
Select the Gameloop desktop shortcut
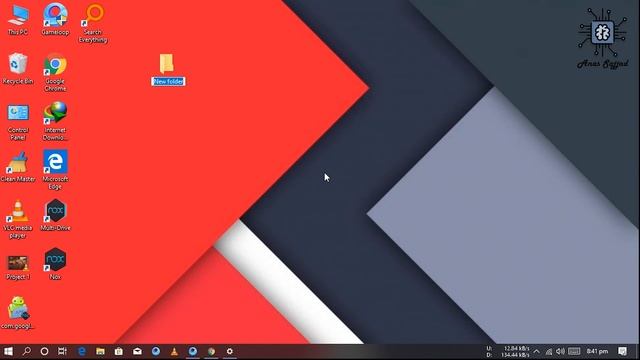click(x=55, y=20)
